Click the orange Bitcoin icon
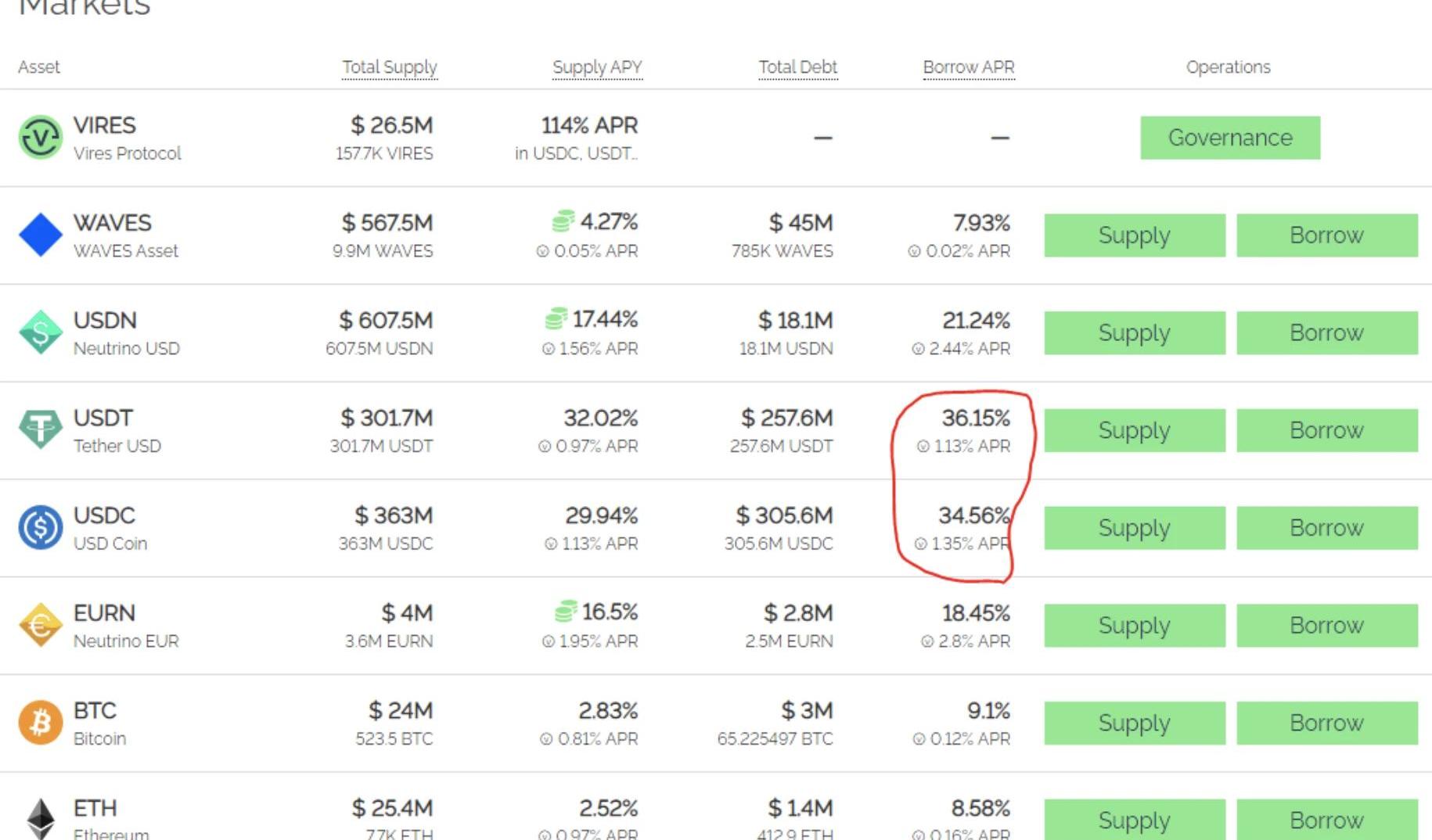The width and height of the screenshot is (1432, 840). [40, 722]
